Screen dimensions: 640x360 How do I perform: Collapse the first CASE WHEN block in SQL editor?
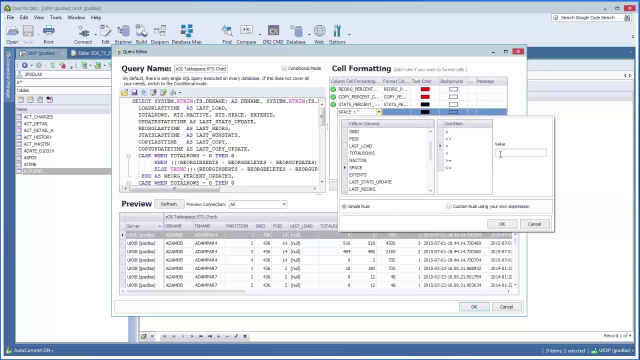(x=129, y=156)
